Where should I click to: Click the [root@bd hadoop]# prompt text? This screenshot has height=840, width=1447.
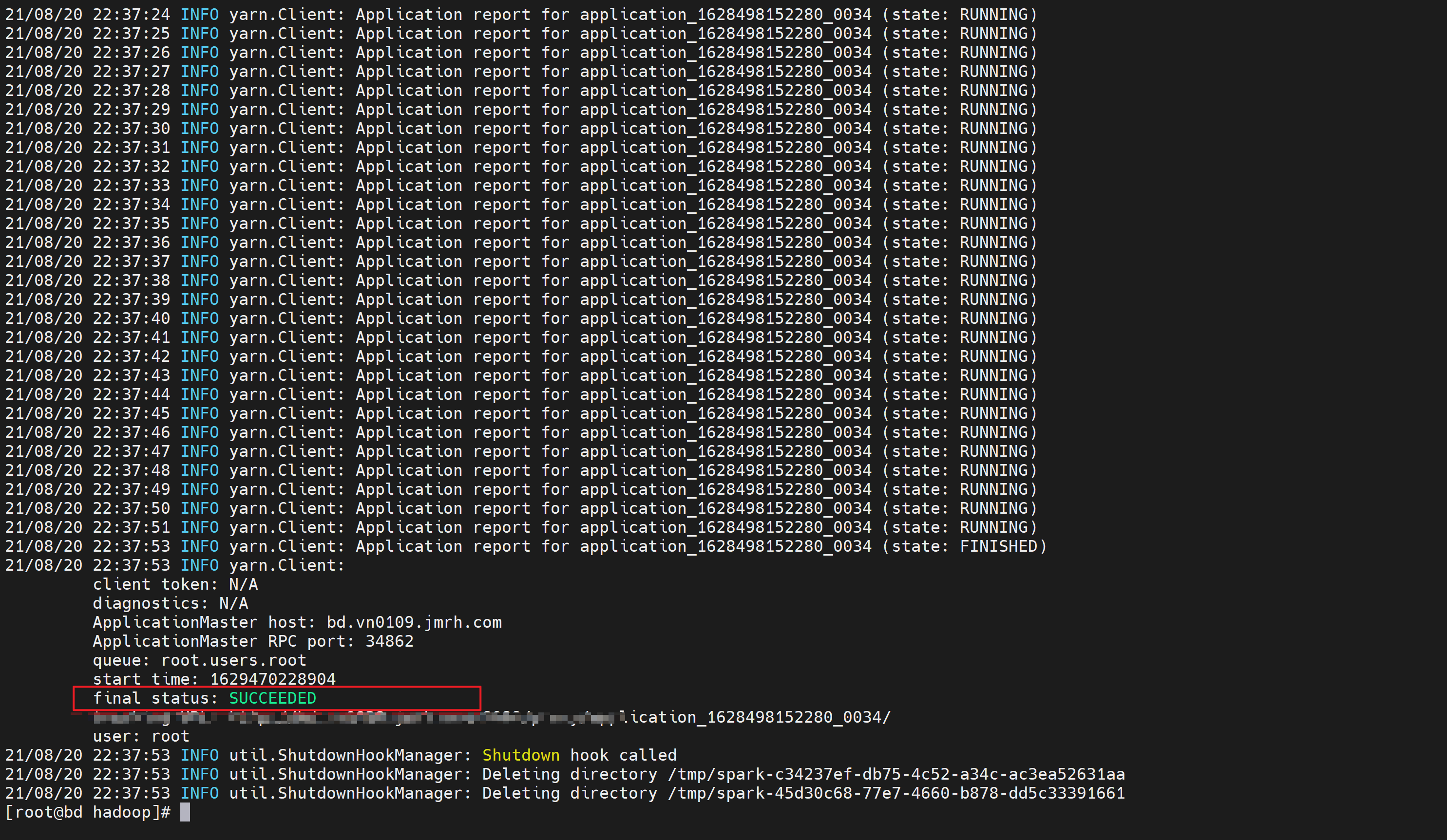[x=87, y=812]
